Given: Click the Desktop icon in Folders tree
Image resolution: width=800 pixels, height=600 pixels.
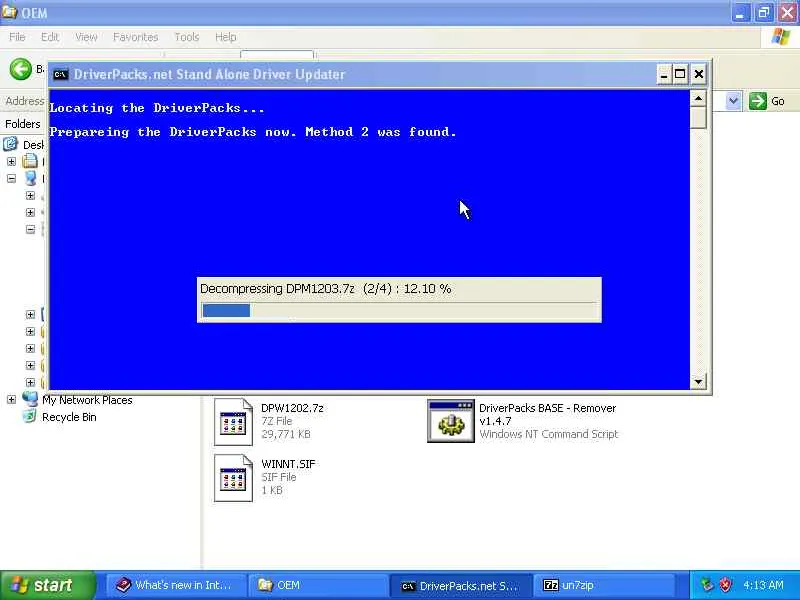Looking at the screenshot, I should point(11,144).
